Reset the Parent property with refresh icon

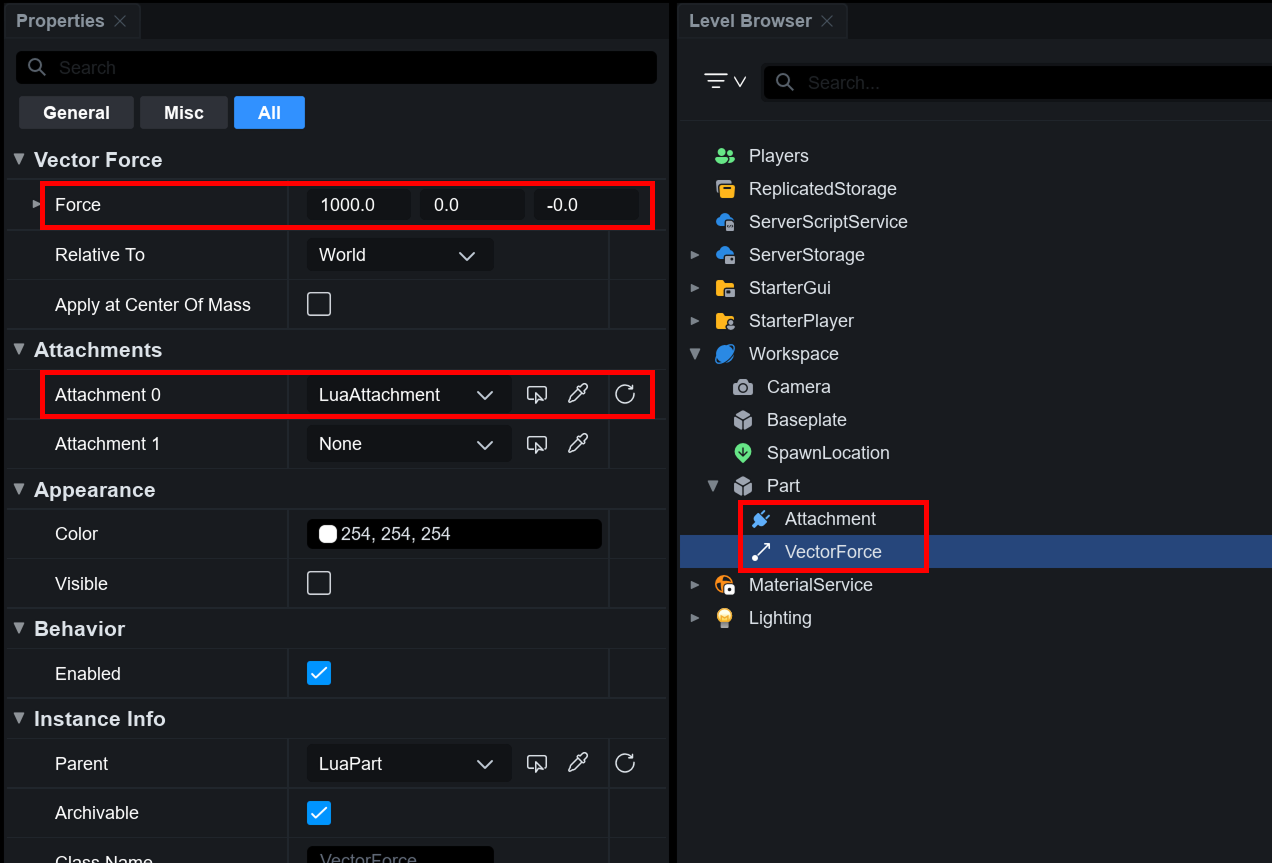point(625,764)
